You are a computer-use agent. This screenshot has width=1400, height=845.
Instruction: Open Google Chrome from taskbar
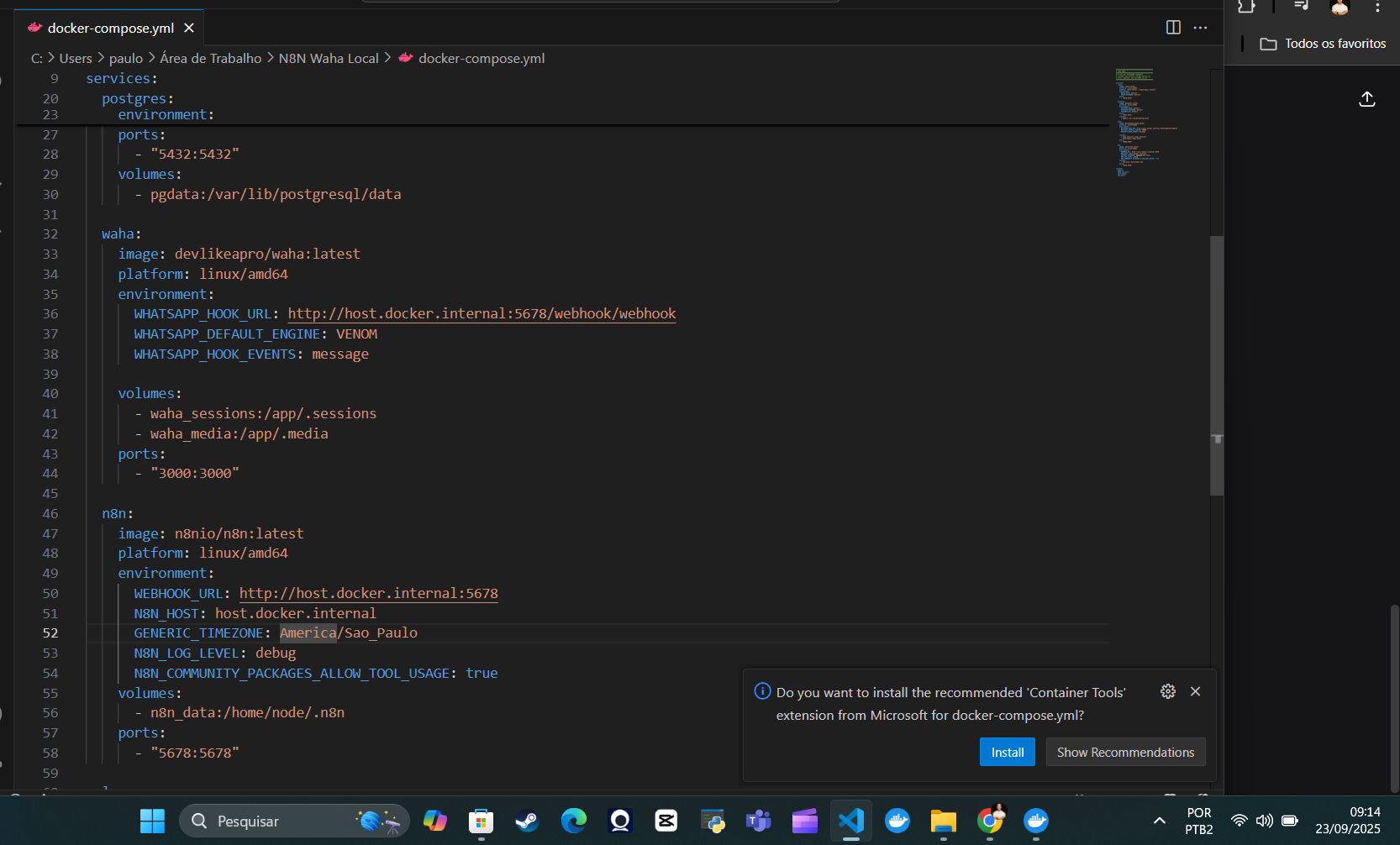[991, 821]
